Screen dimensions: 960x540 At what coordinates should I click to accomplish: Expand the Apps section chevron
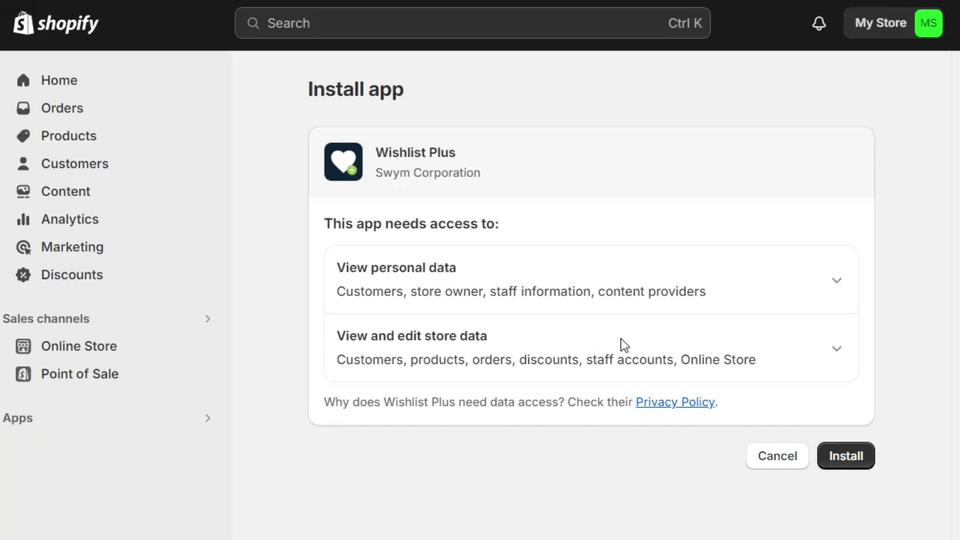(x=208, y=418)
